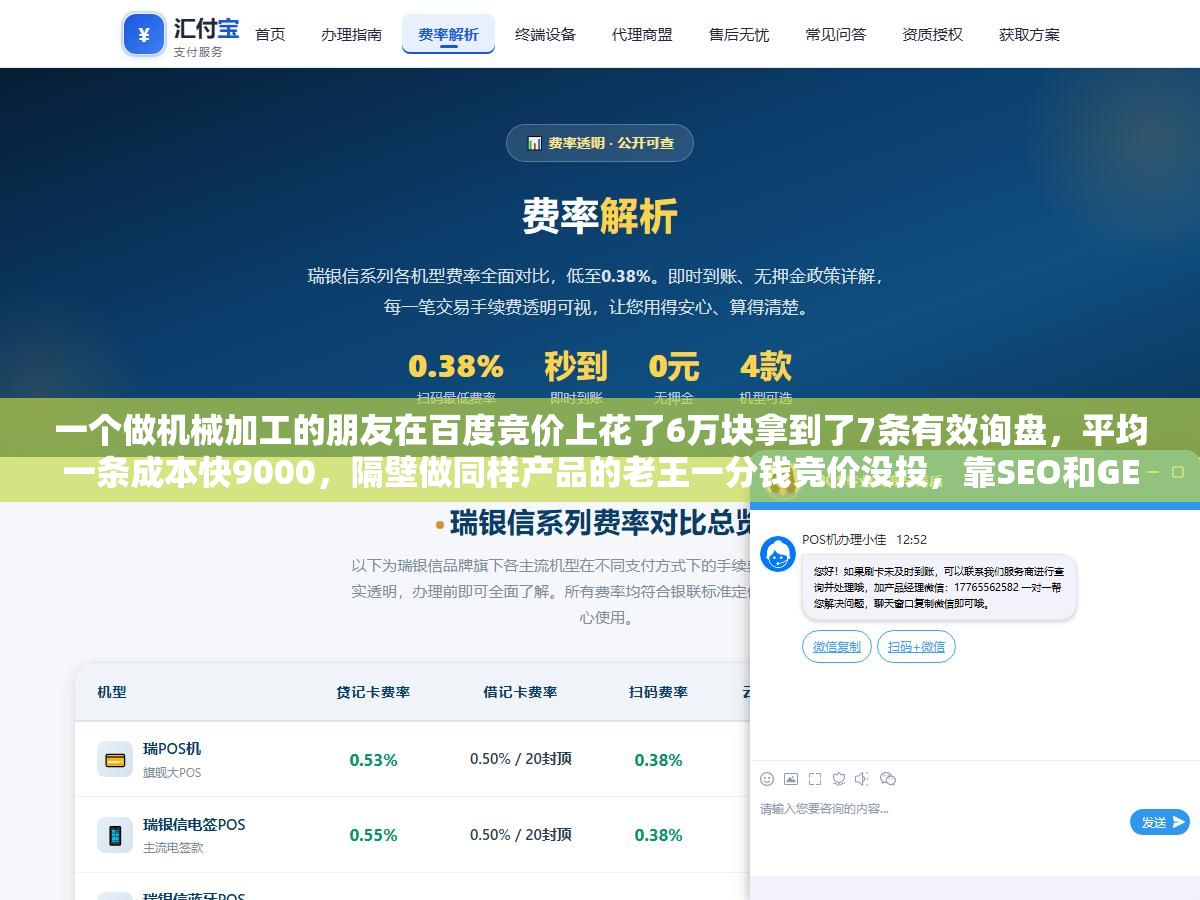Viewport: 1200px width, 900px height.
Task: Click the 借记卡费率 column header
Action: click(520, 692)
